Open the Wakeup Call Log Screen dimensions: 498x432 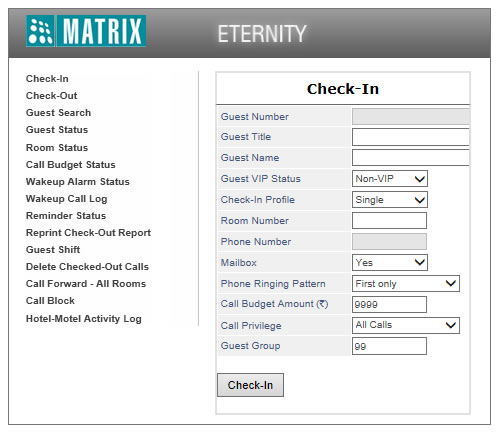click(x=67, y=199)
